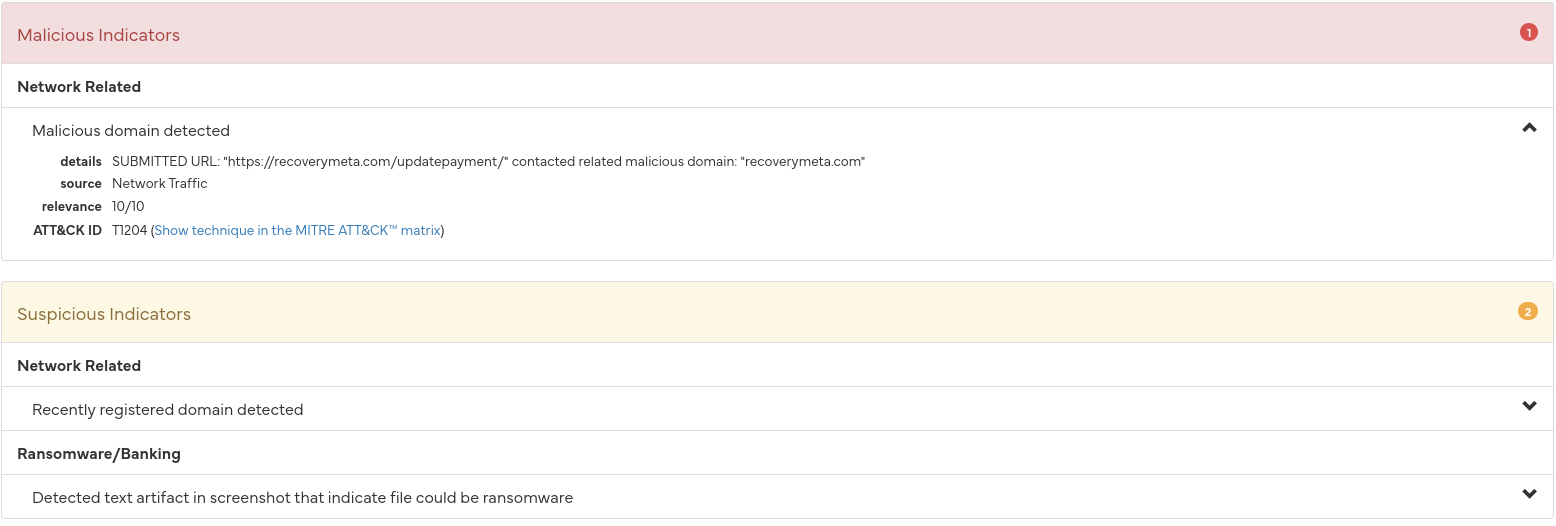Click the Malicious domain detected row title
This screenshot has width=1556, height=526.
coord(131,131)
